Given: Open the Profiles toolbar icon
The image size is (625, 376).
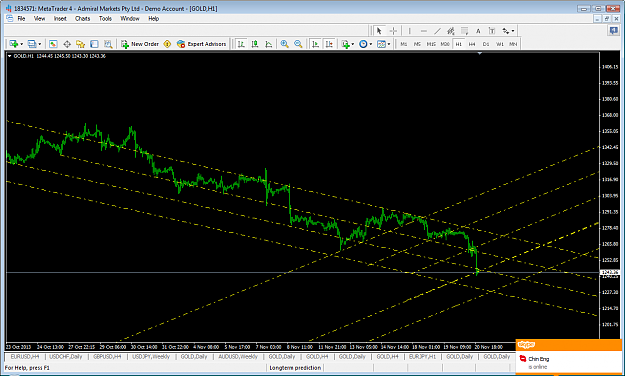Looking at the screenshot, I should (32, 44).
